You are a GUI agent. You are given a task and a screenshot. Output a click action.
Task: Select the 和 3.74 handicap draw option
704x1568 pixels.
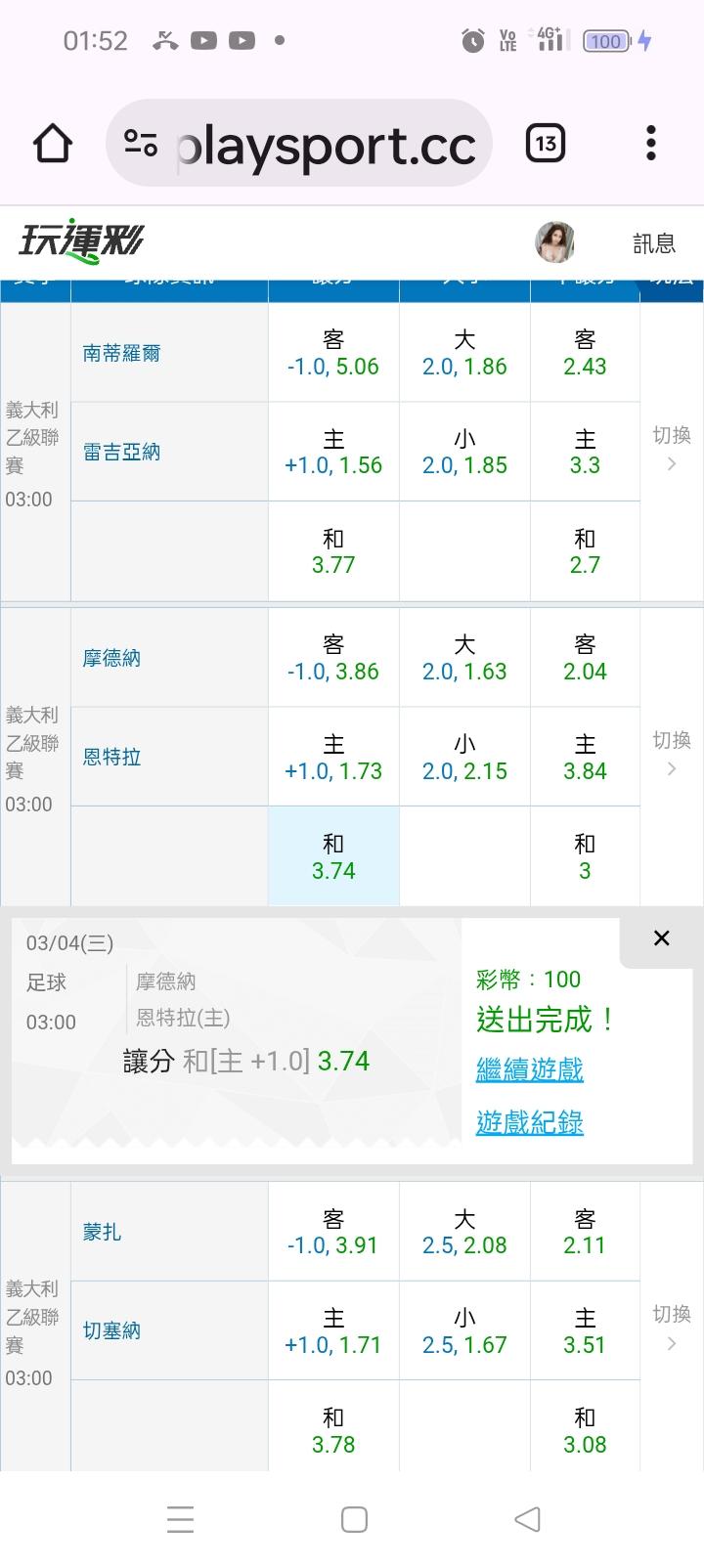click(x=333, y=856)
